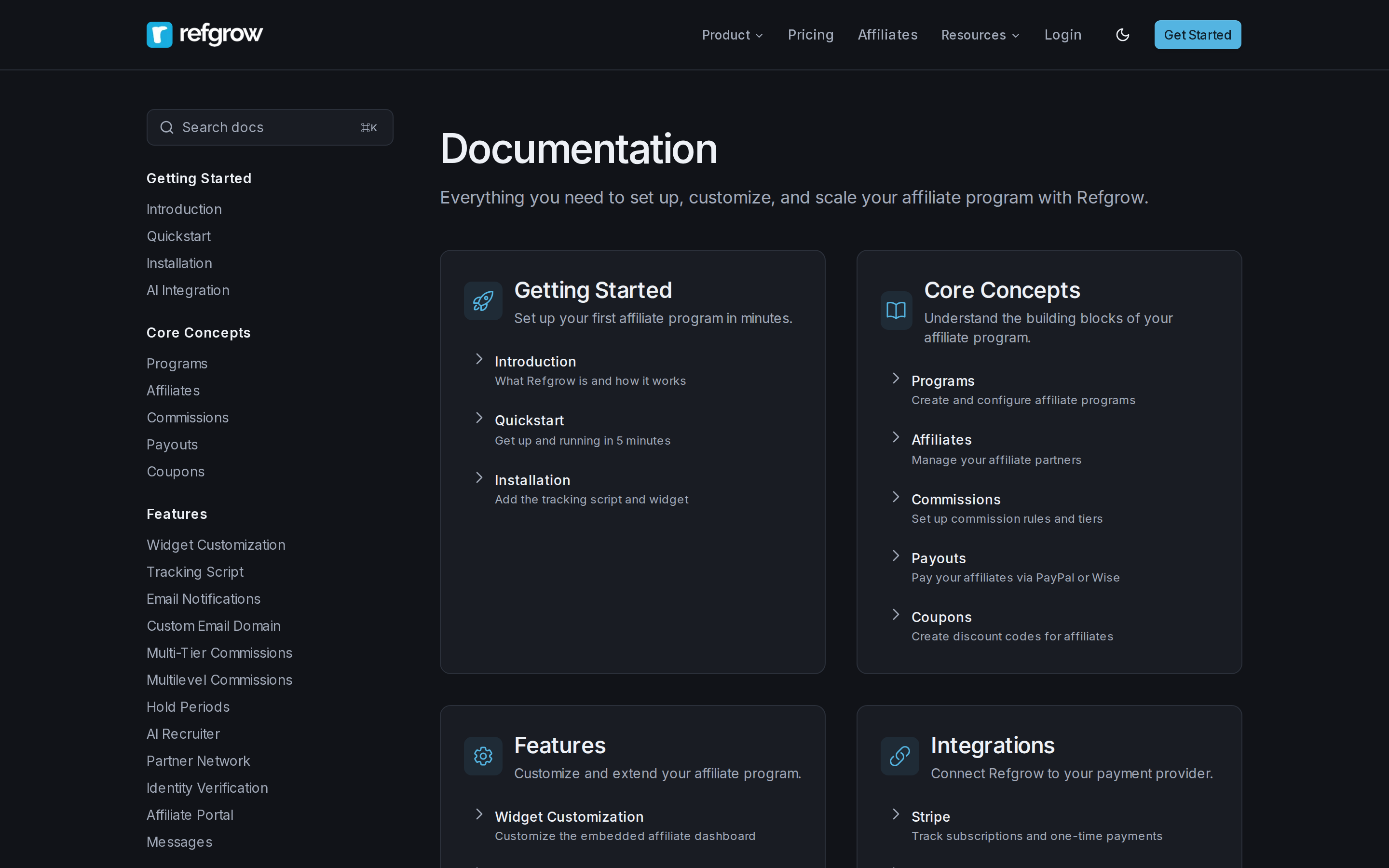The image size is (1389, 868).
Task: Open the Product dropdown menu
Action: [x=733, y=35]
